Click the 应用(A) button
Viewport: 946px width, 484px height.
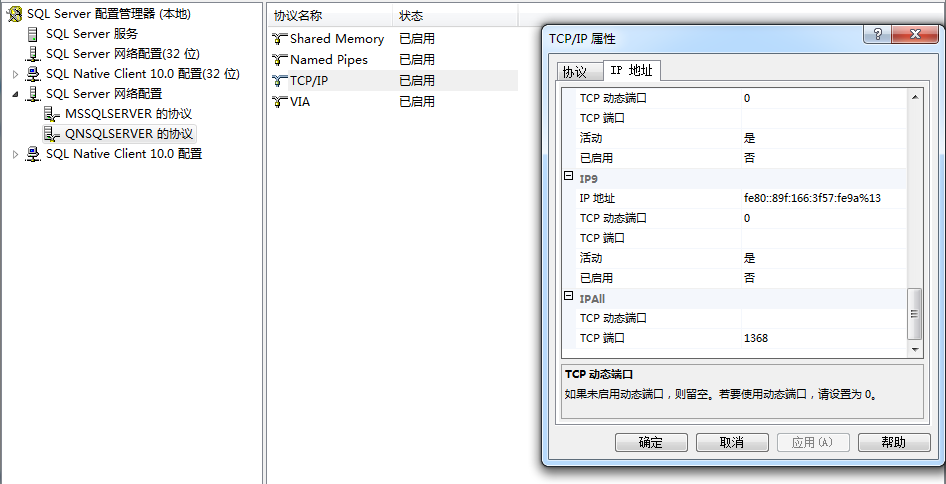(813, 442)
